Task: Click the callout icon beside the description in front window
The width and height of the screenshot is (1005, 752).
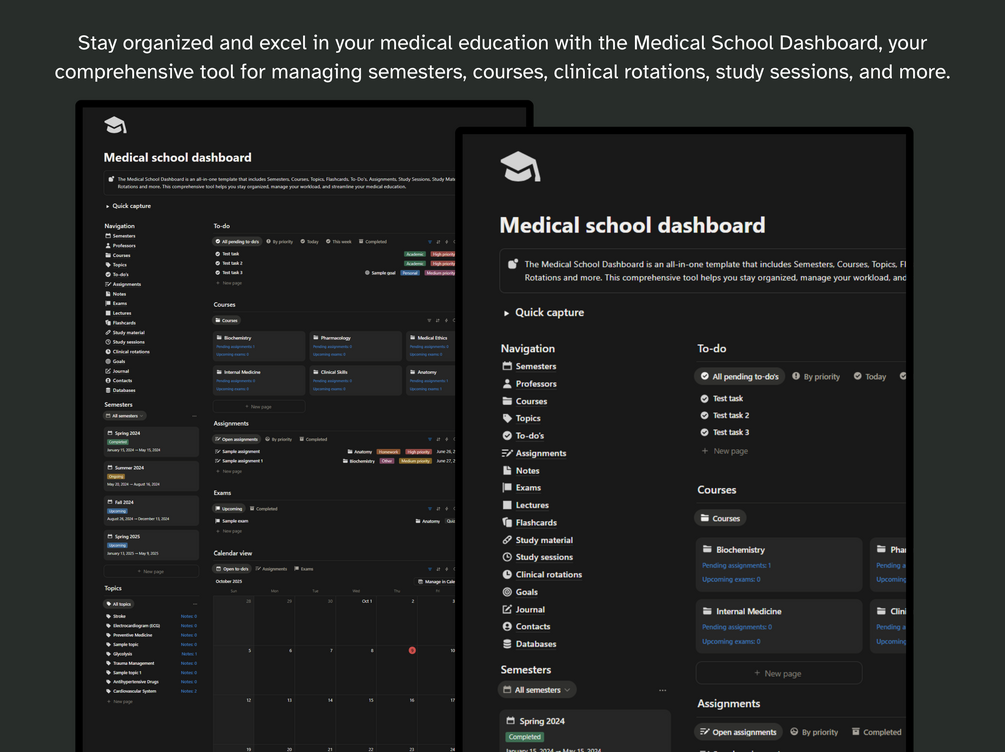Action: 513,264
